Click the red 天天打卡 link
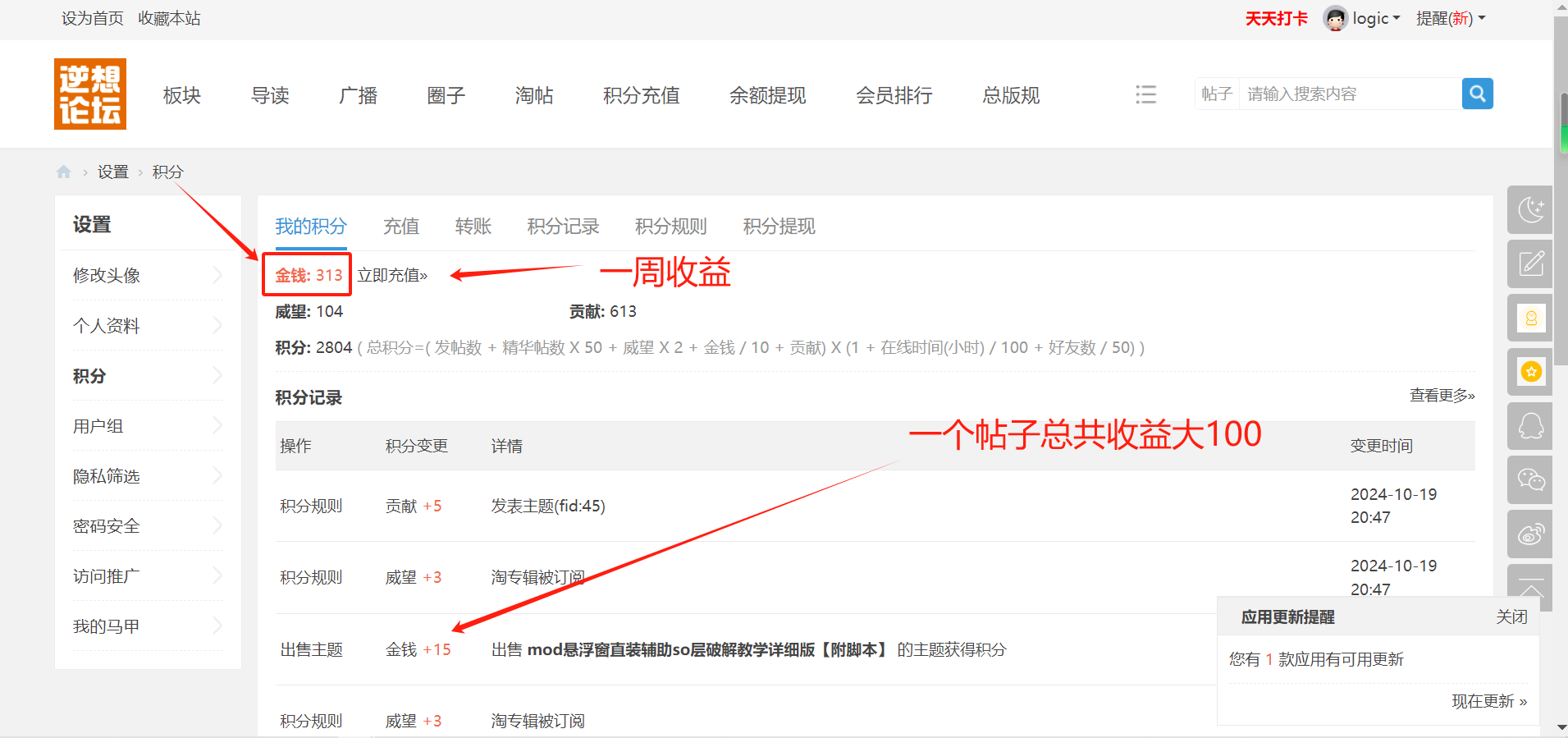Viewport: 1568px width, 738px height. coord(1277,18)
